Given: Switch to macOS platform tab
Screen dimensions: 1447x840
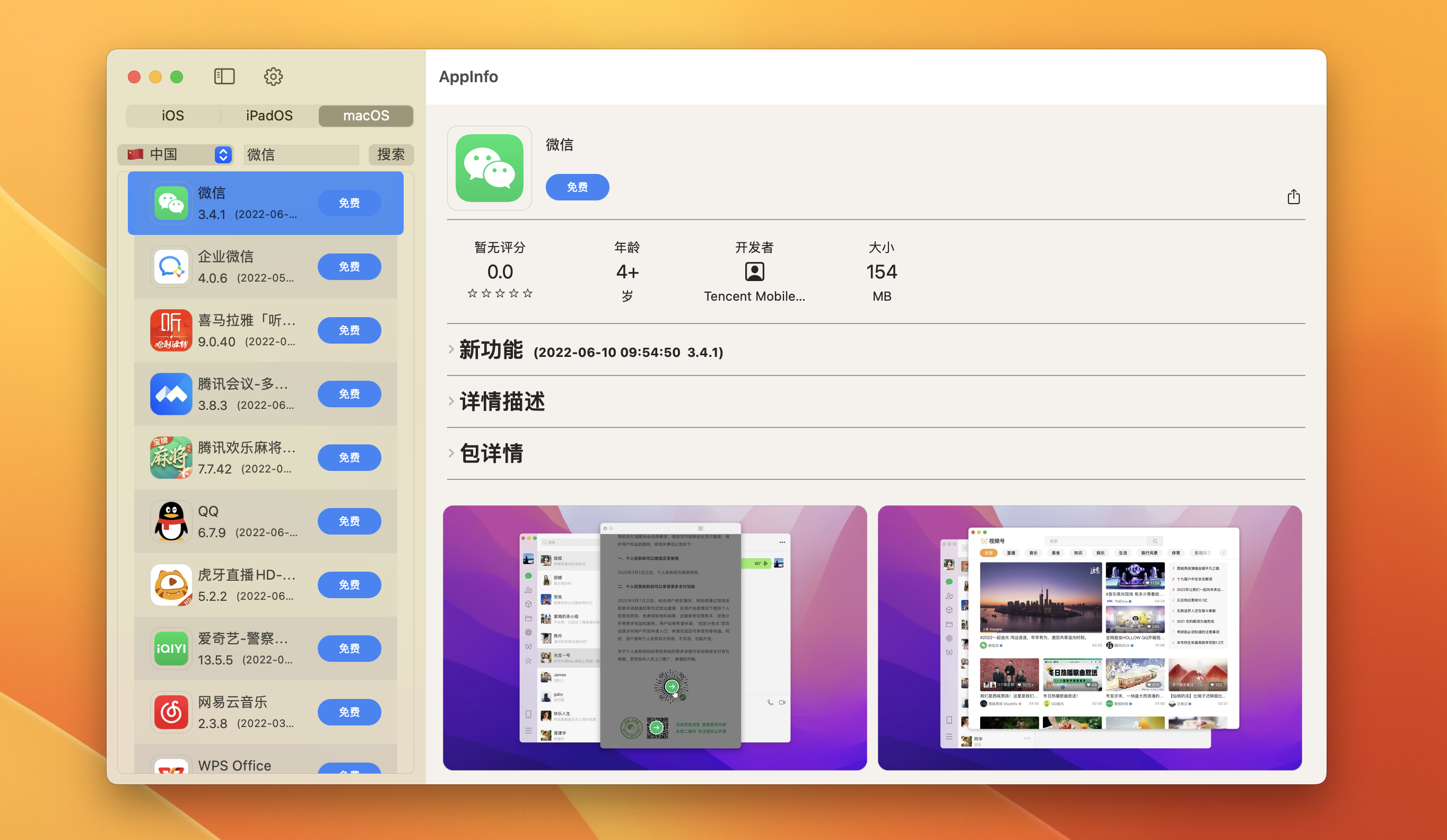Looking at the screenshot, I should click(x=366, y=116).
